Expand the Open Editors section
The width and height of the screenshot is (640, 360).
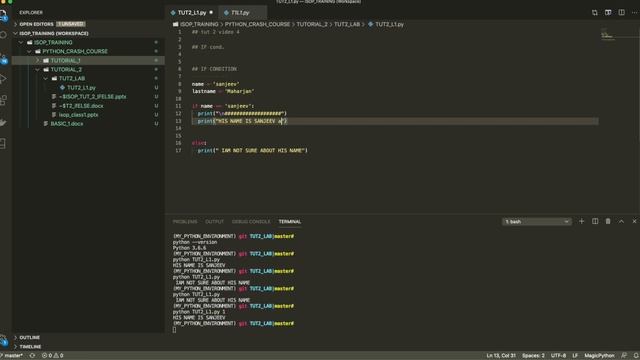(88, 24)
